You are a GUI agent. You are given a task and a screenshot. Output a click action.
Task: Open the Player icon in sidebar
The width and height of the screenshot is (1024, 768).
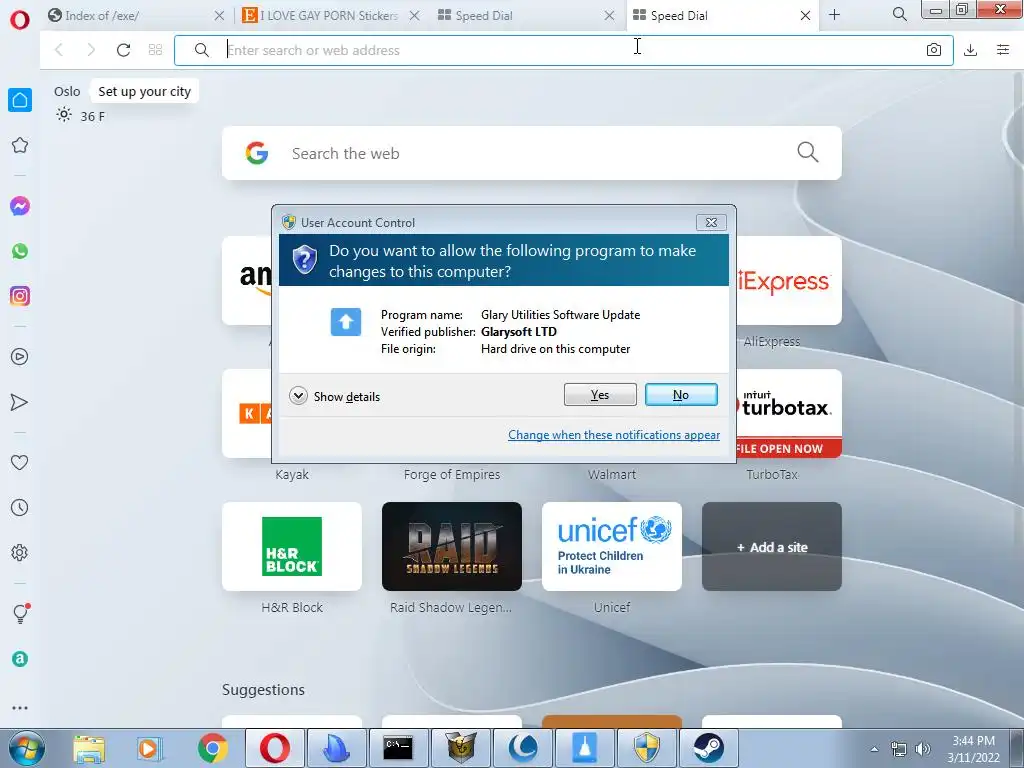click(x=20, y=357)
